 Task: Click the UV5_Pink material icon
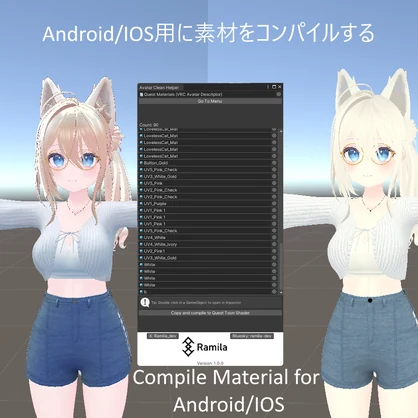[141, 183]
